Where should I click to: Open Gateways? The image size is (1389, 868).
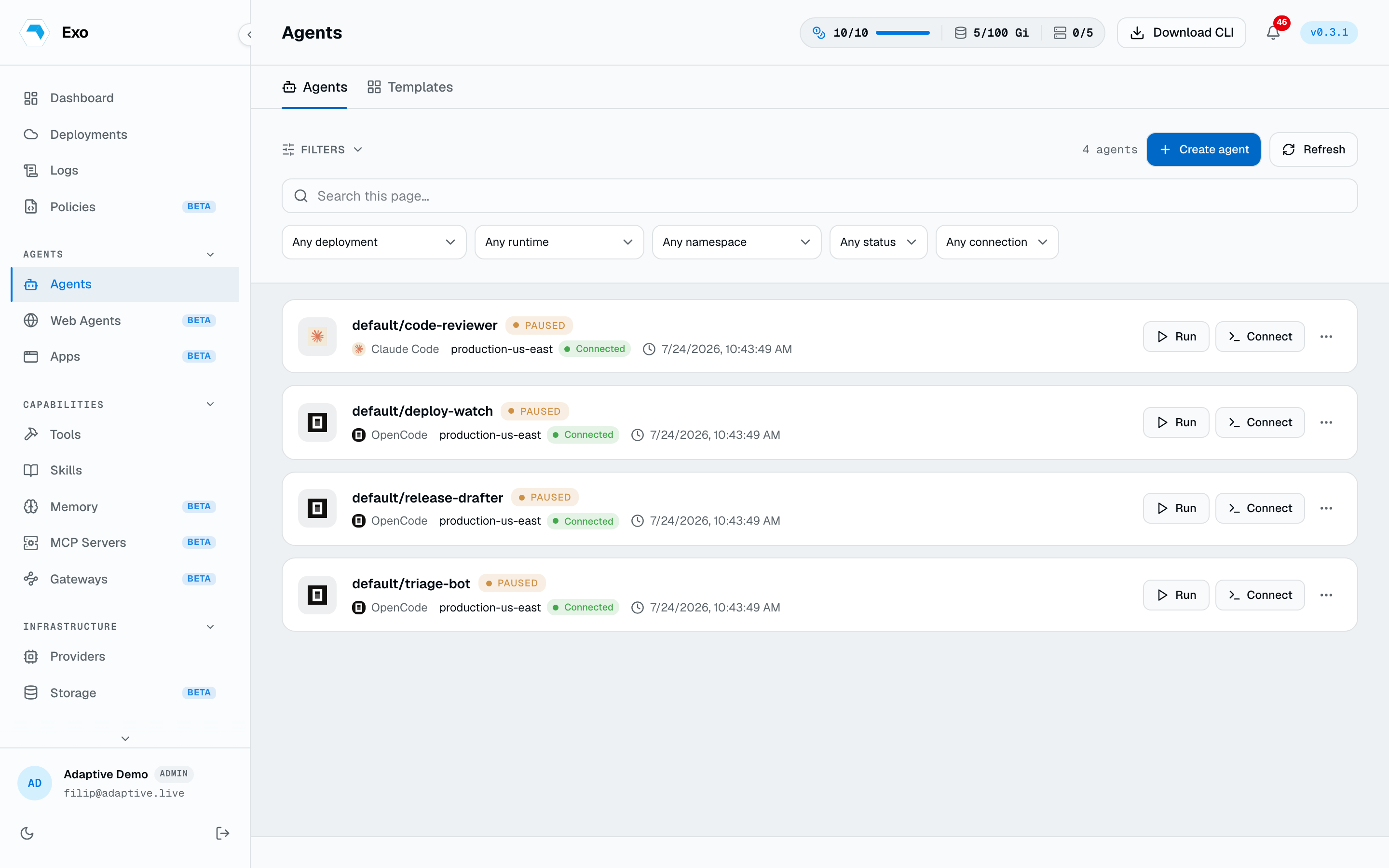(x=125, y=579)
